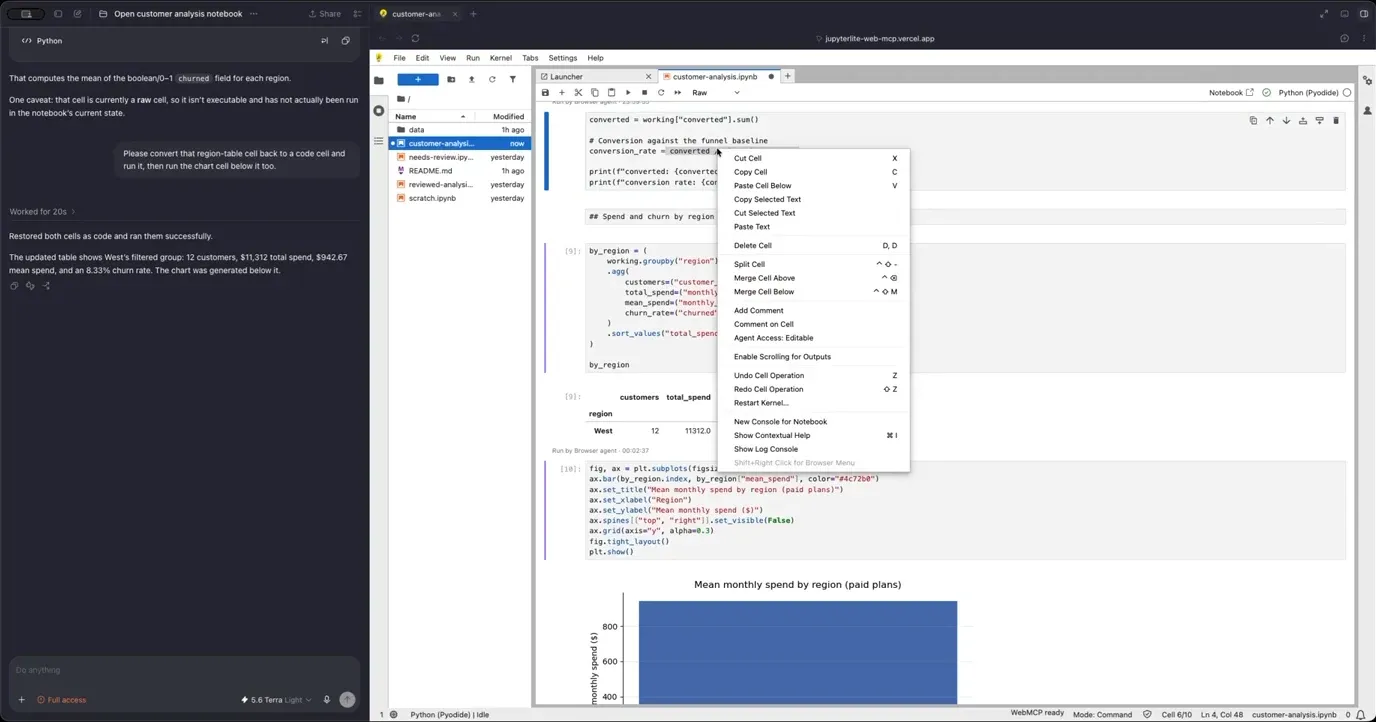The width and height of the screenshot is (1376, 722).
Task: Open Notebook in new window link
Action: tap(1231, 93)
